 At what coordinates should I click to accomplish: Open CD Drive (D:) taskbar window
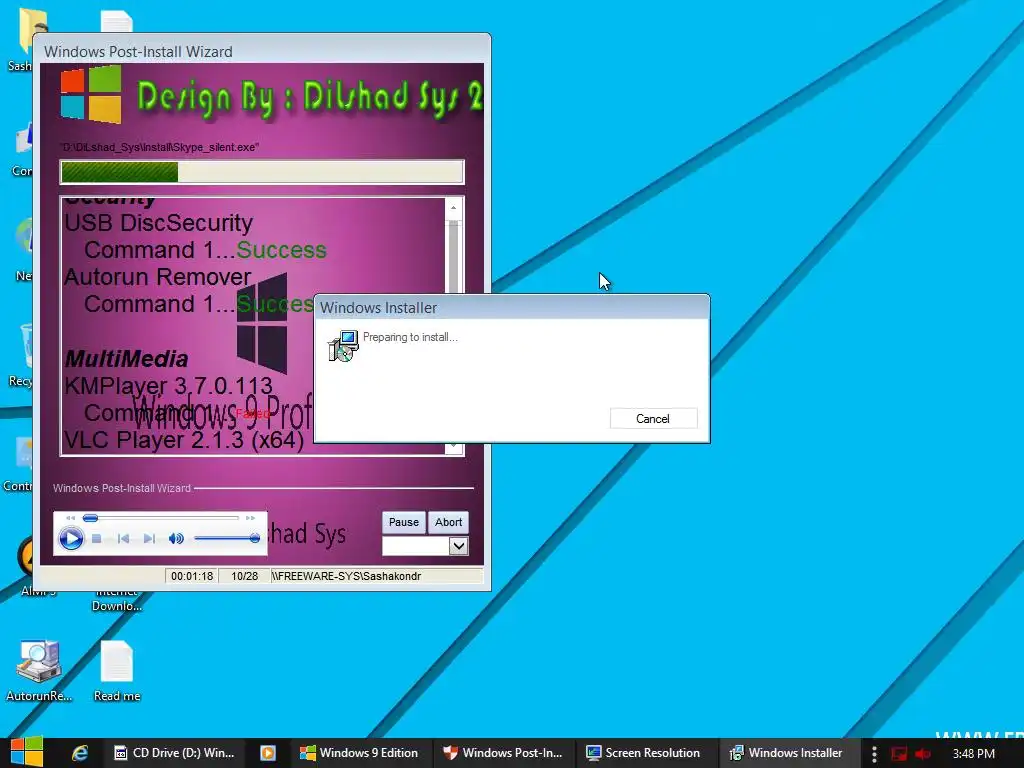point(174,753)
